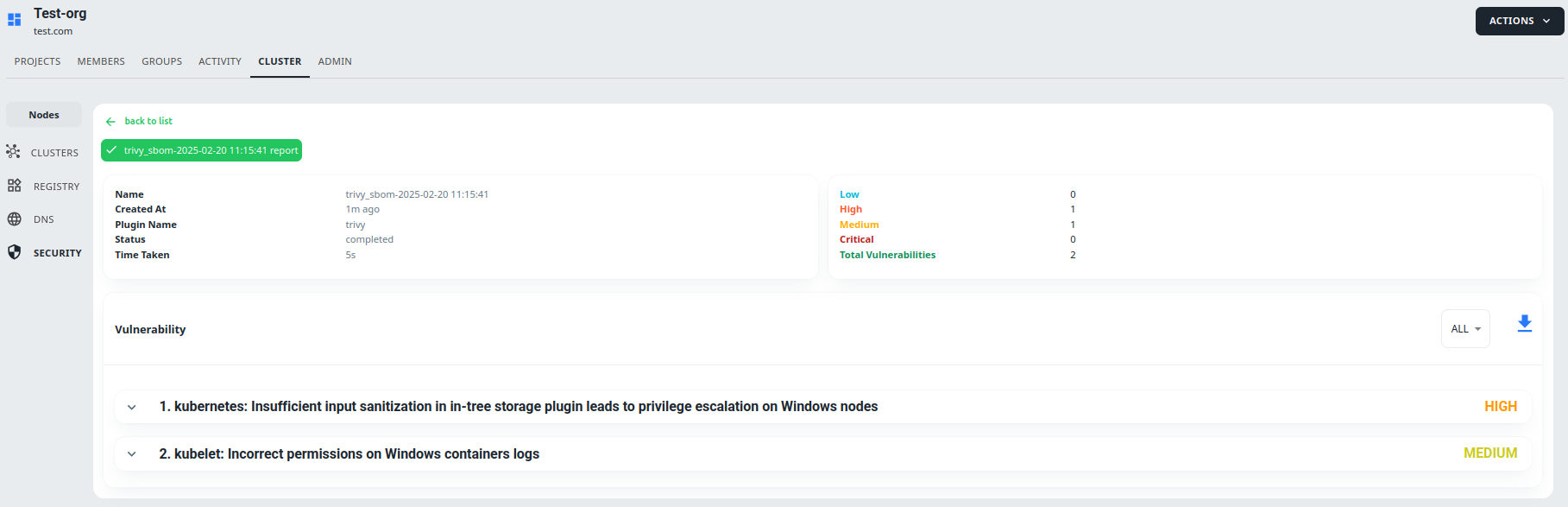Viewport: 1568px width, 507px height.
Task: Follow the back to list link
Action: click(148, 121)
